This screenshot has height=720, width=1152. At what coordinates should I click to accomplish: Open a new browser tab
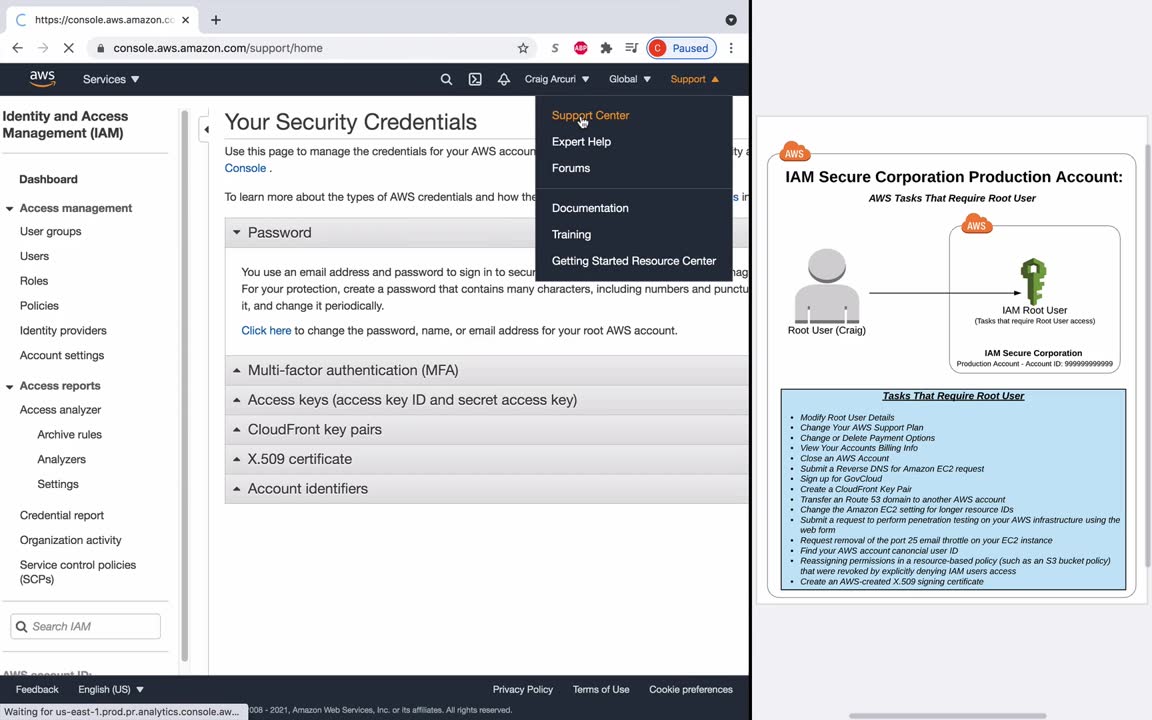point(215,20)
